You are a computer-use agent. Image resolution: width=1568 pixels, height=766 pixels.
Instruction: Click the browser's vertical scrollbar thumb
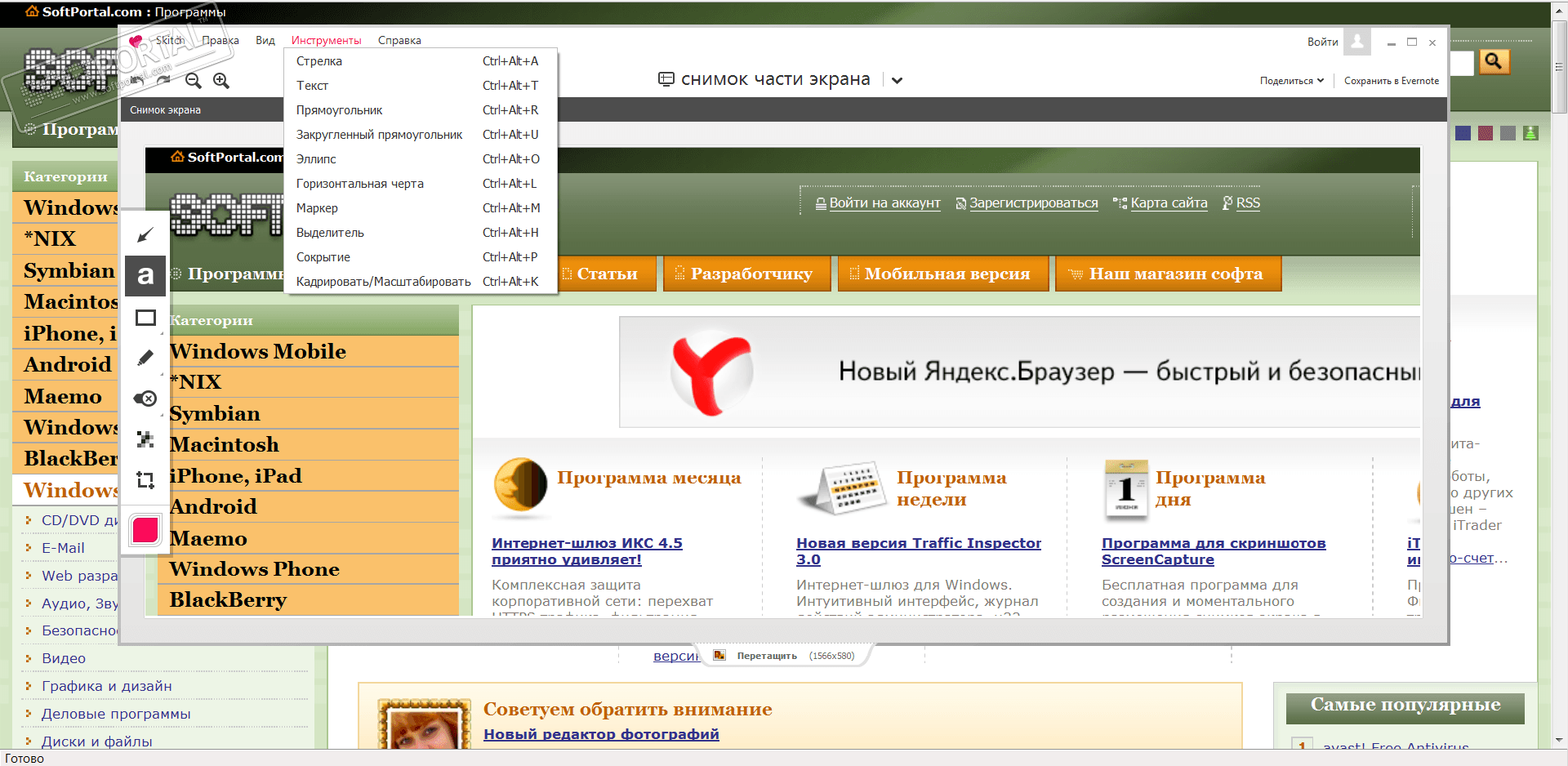(1559, 65)
